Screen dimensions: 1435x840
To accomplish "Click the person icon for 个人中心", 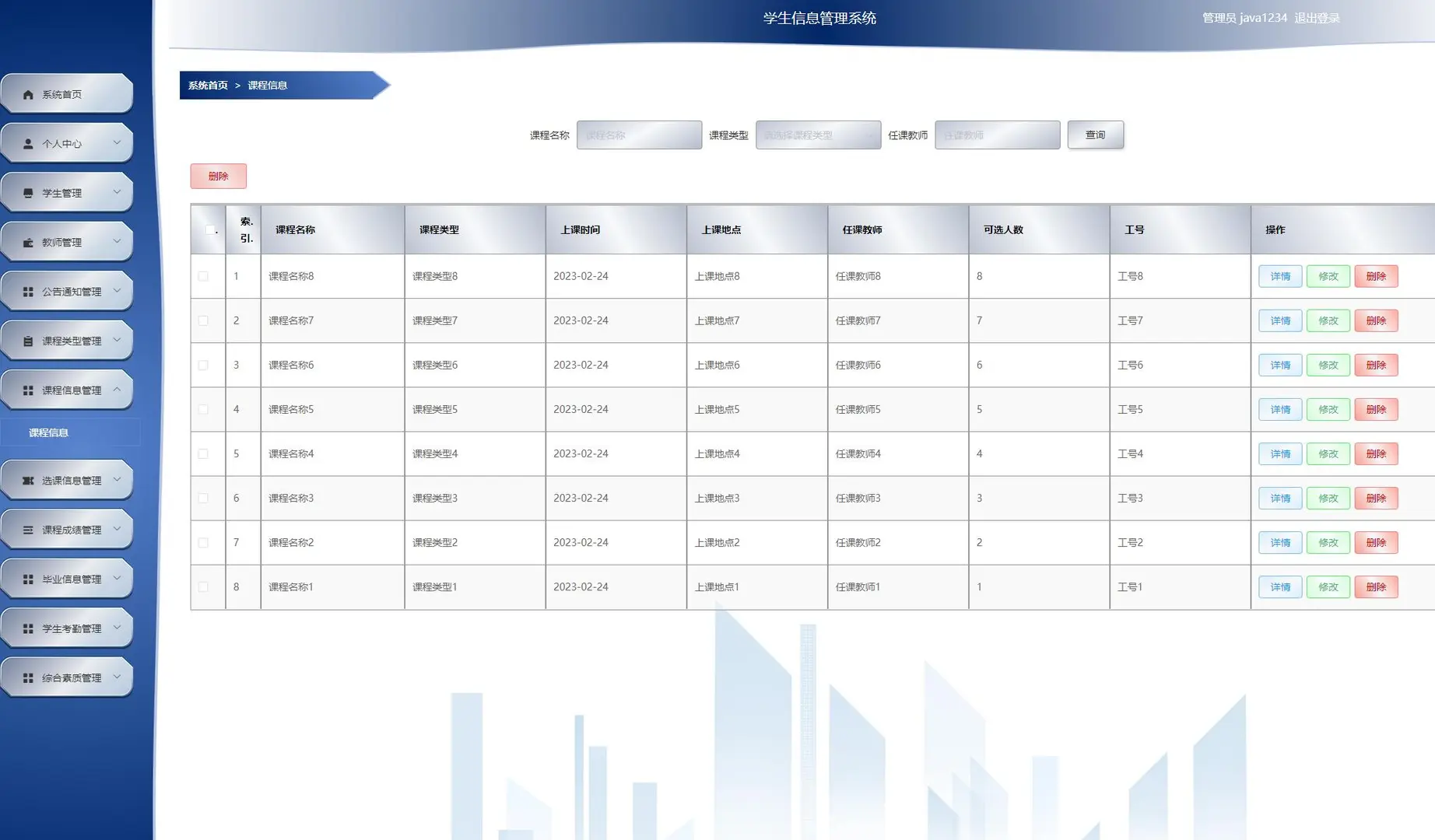I will pyautogui.click(x=28, y=143).
